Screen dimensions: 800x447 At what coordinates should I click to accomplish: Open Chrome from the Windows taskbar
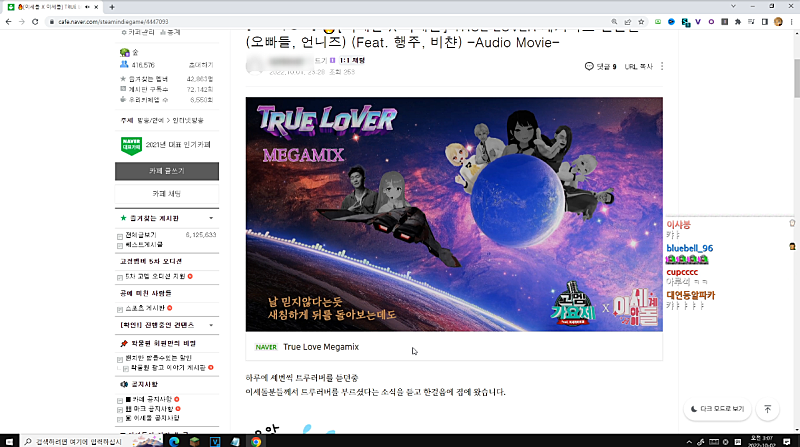coord(256,440)
